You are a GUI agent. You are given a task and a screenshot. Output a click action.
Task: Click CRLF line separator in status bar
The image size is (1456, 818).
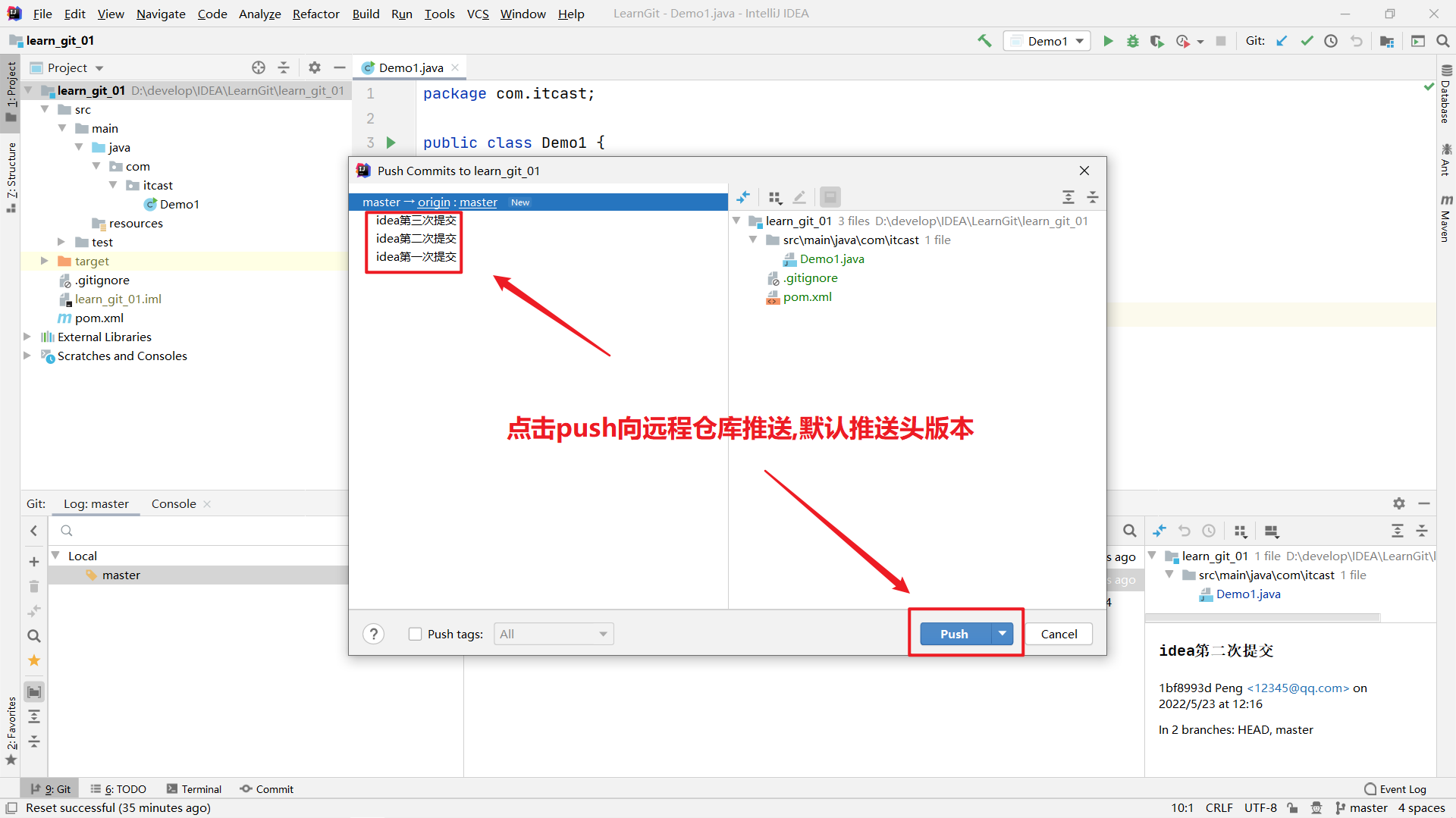(1219, 808)
